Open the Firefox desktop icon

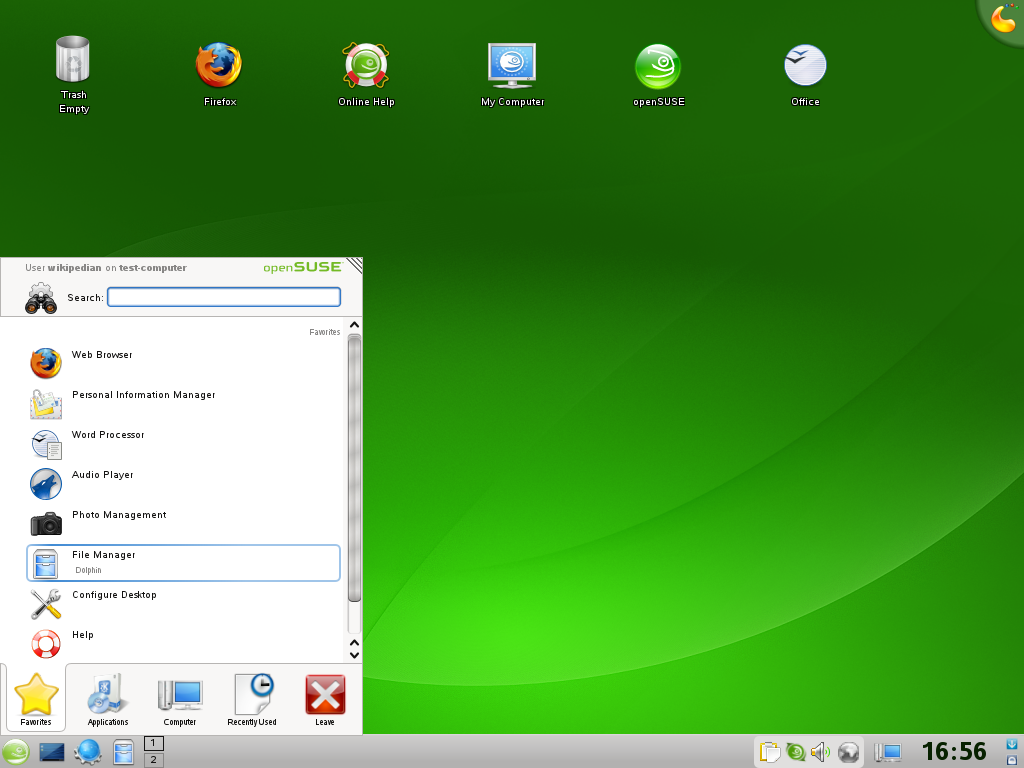tap(219, 67)
